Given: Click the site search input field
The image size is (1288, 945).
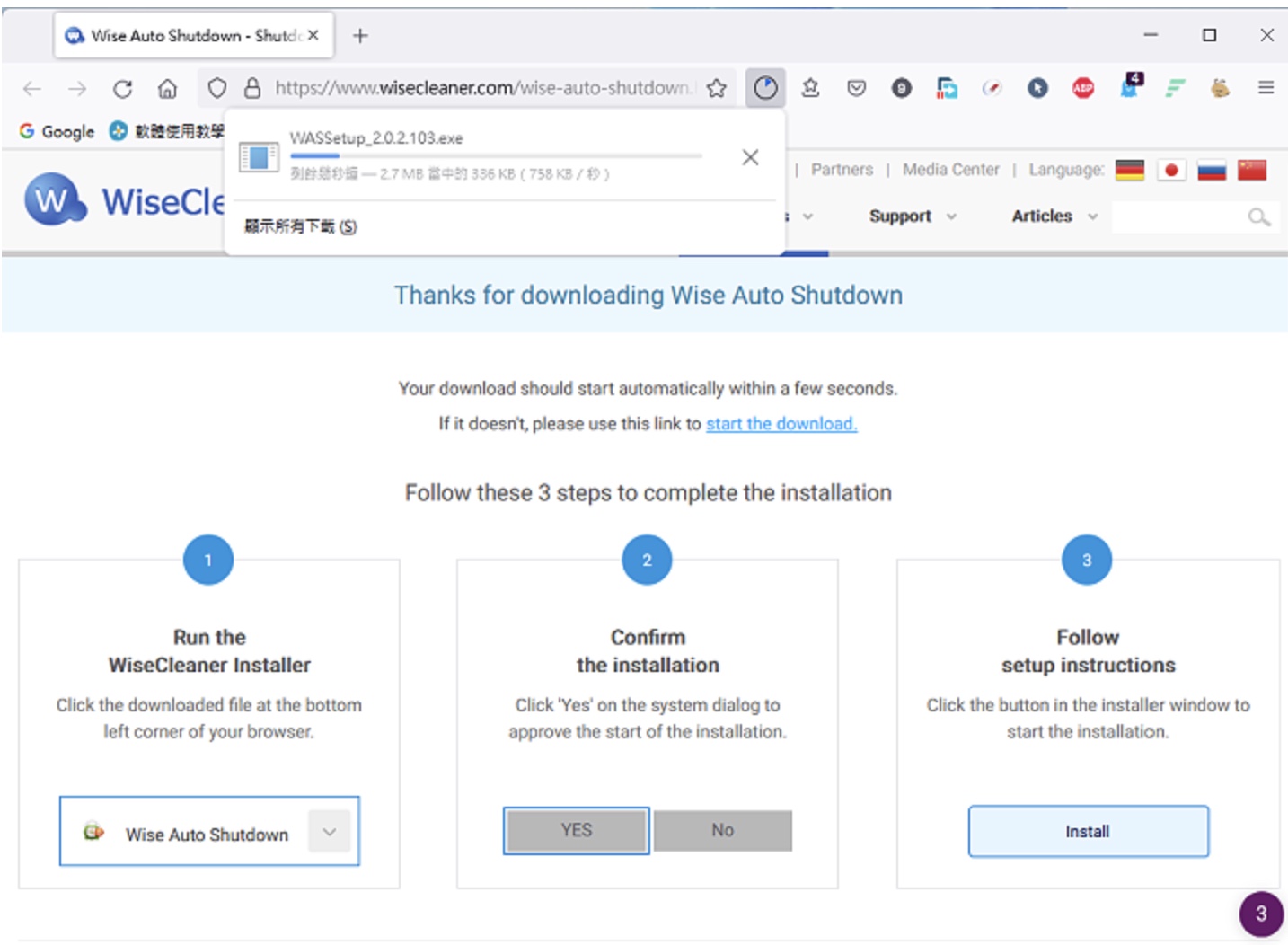Looking at the screenshot, I should point(1178,216).
